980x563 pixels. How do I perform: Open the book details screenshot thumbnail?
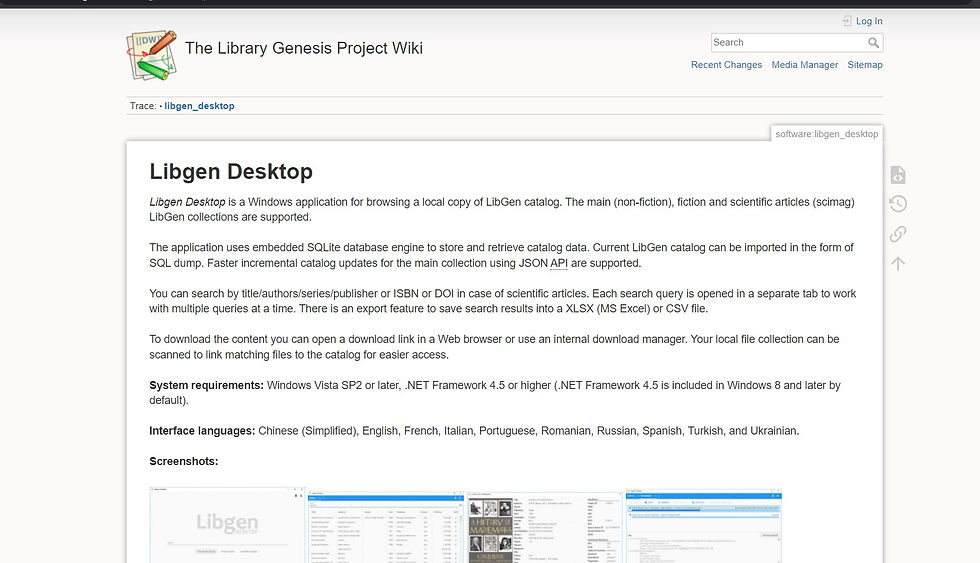tap(544, 526)
